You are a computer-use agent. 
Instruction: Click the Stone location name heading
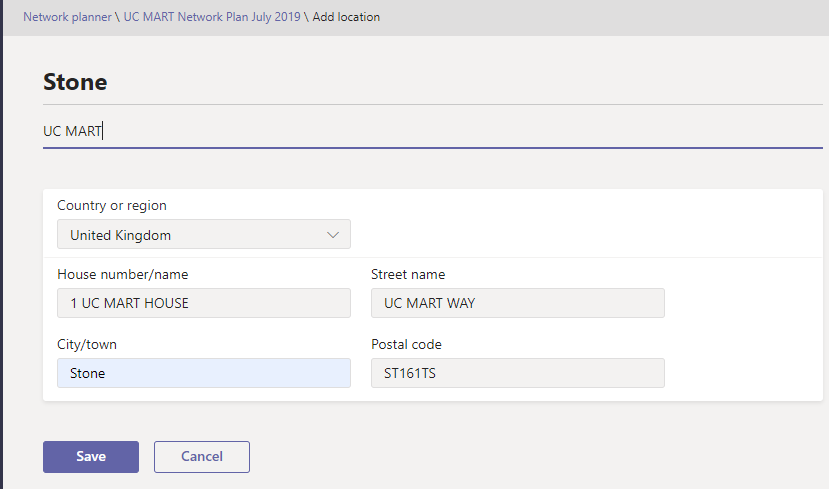[x=75, y=82]
